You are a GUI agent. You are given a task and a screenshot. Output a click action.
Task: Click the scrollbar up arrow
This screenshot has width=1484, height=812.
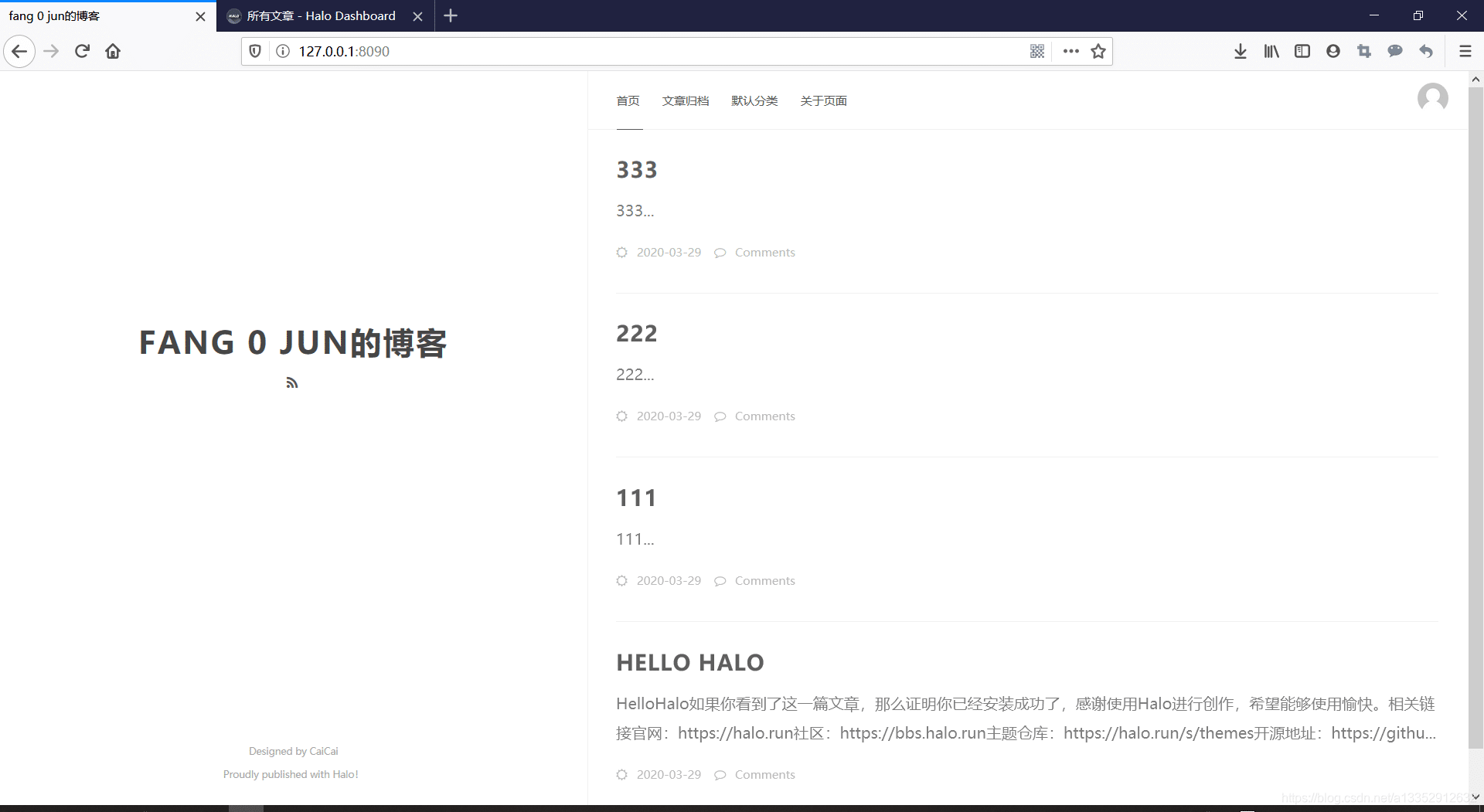(1475, 79)
